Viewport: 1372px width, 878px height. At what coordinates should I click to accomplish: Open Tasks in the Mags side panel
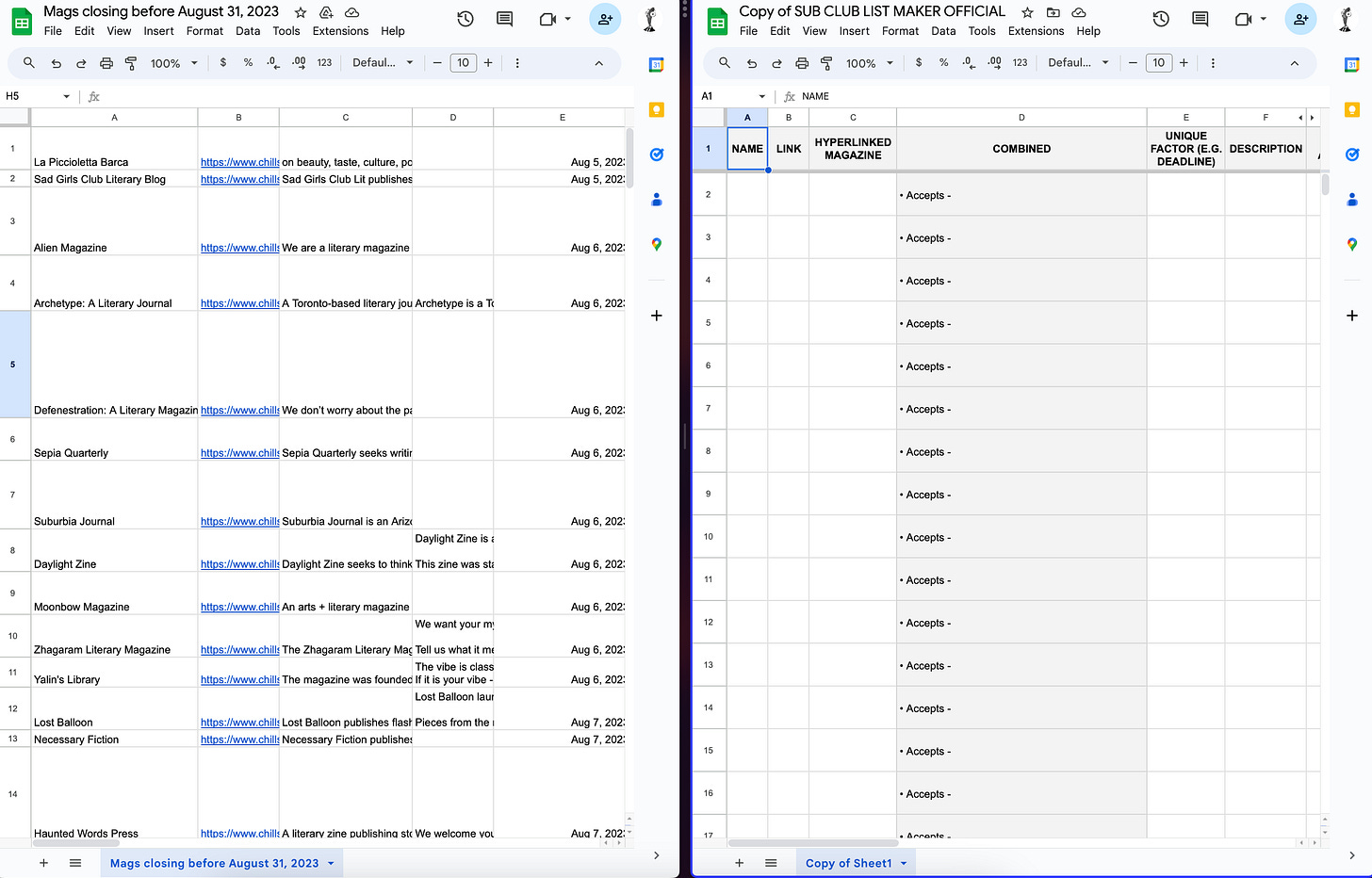coord(657,154)
